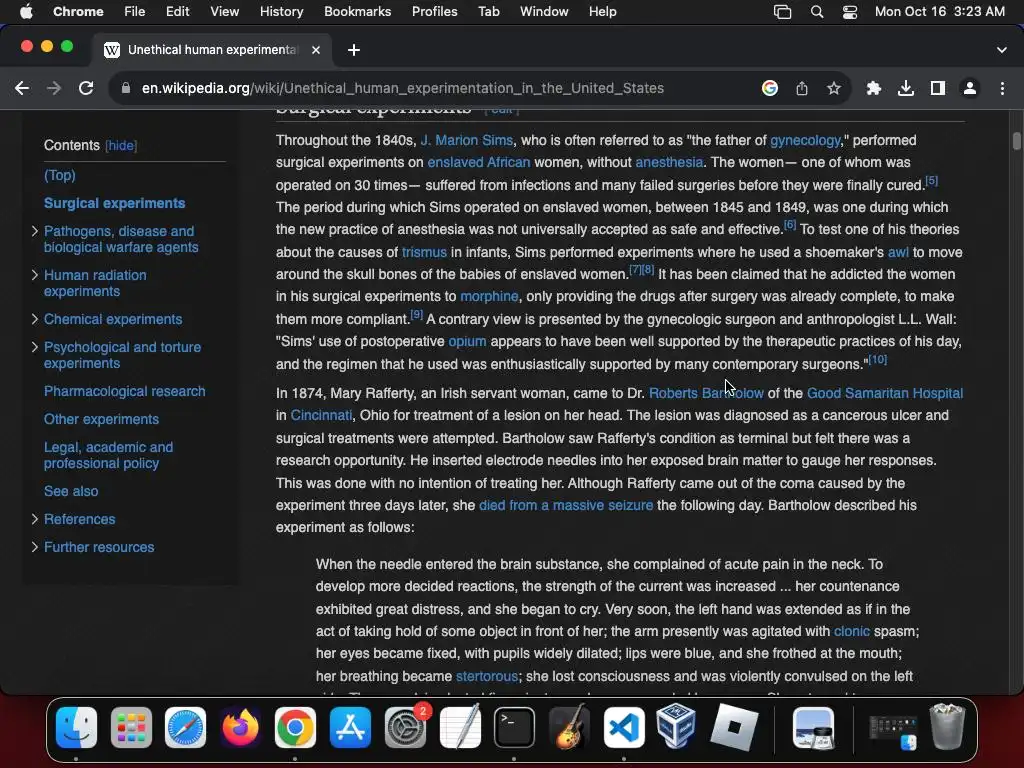Go to Other experiments section

pyautogui.click(x=101, y=419)
